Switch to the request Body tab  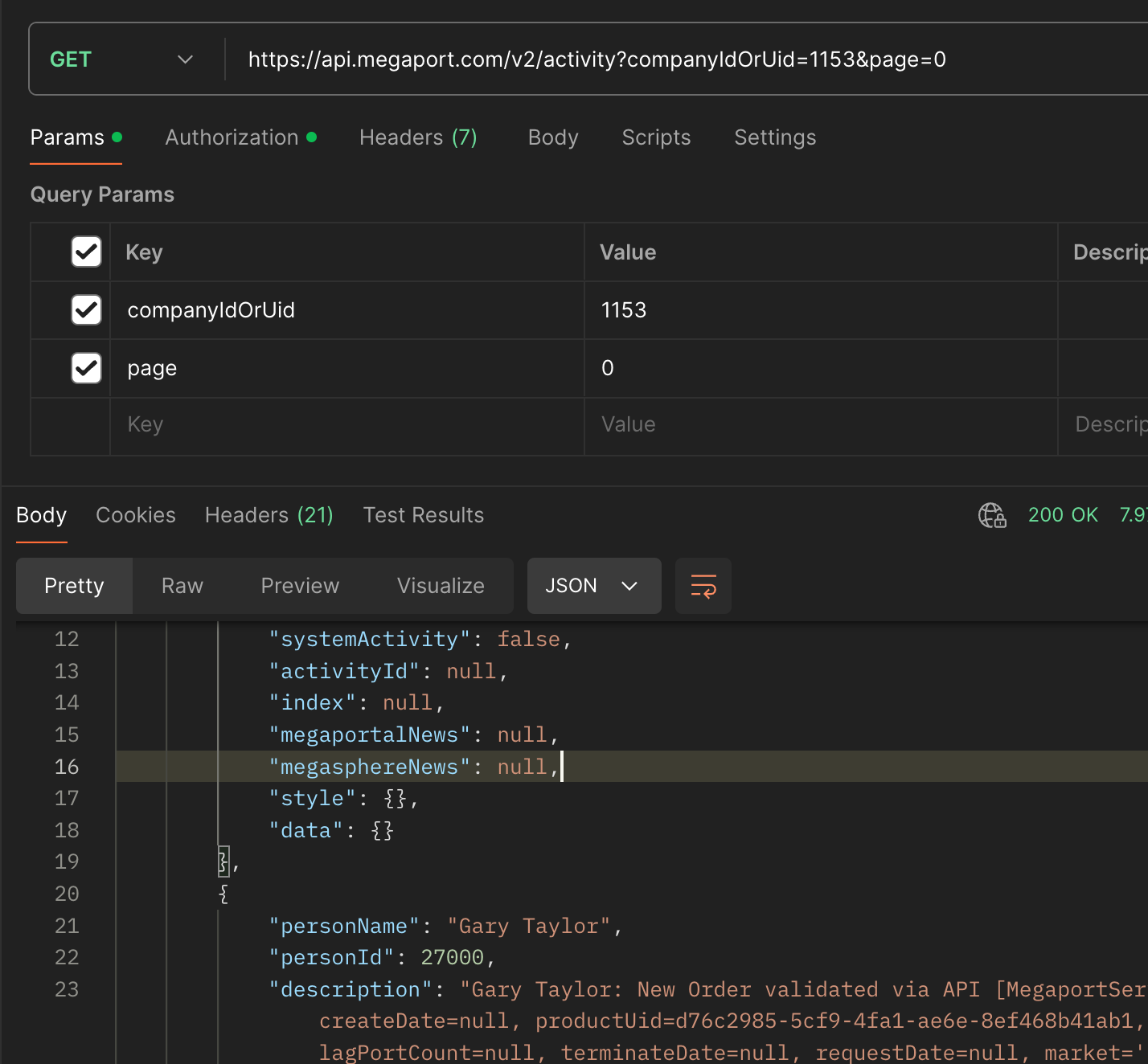[553, 137]
